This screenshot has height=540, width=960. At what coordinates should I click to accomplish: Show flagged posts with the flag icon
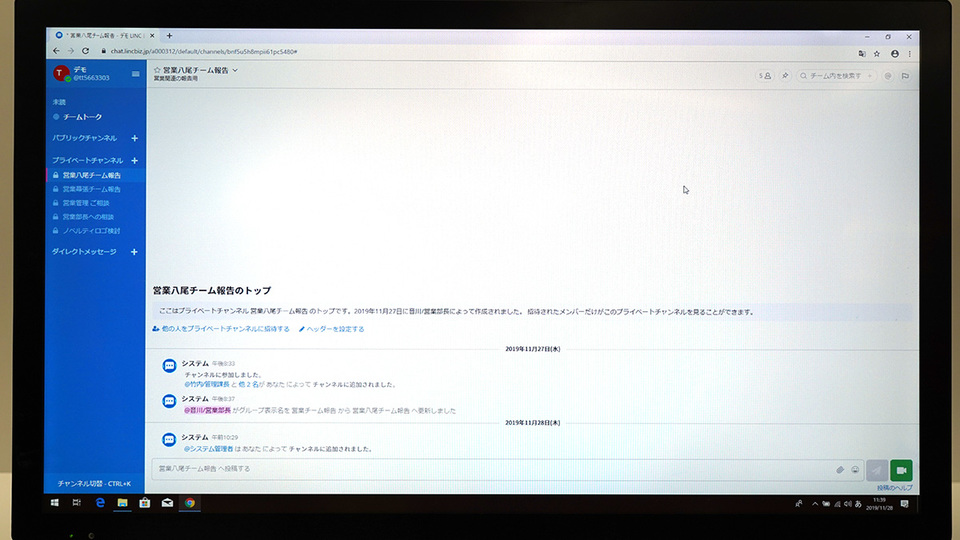pos(905,76)
